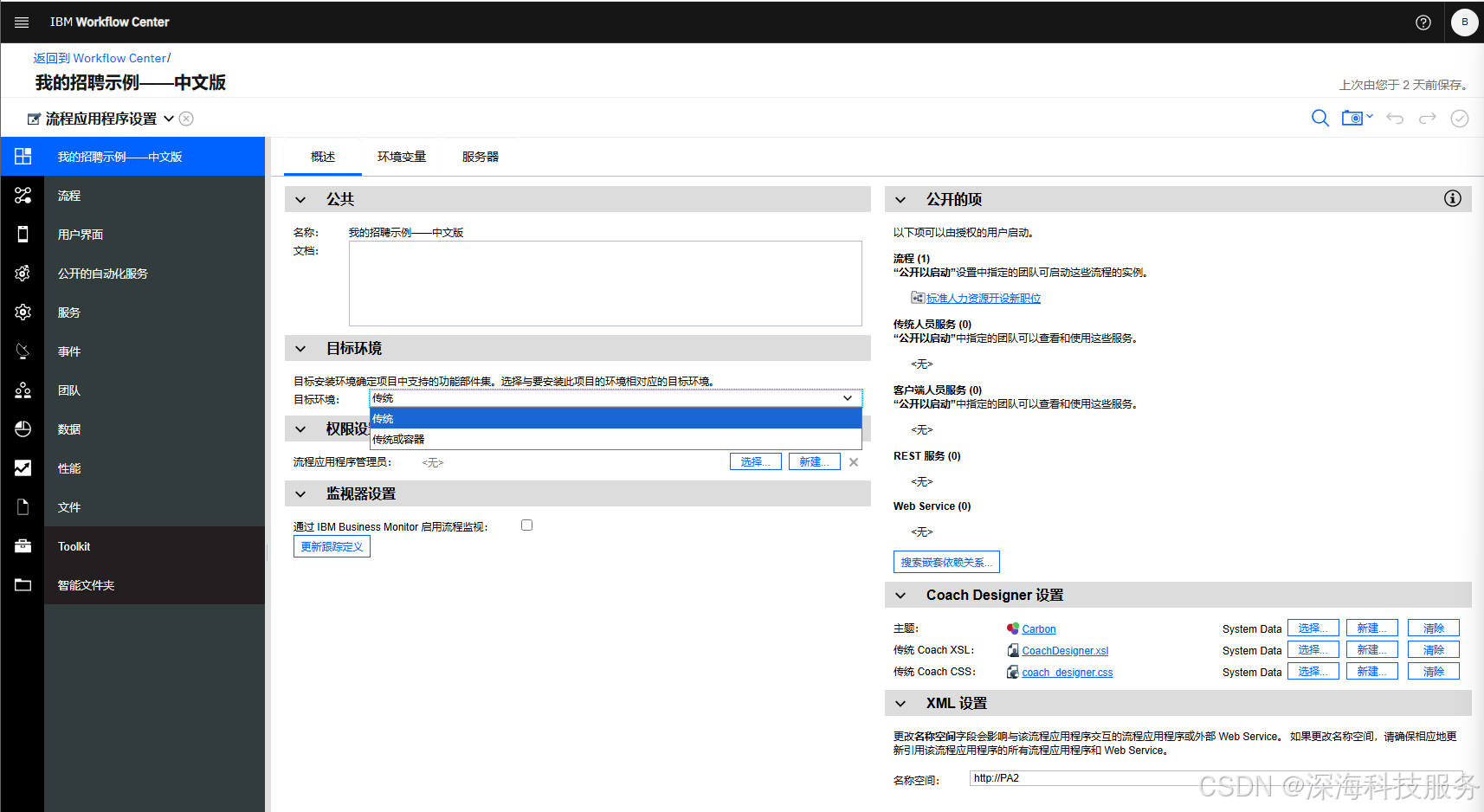Click the validation checkmark circle icon
Screen dimensions: 1484x812
click(x=1460, y=119)
